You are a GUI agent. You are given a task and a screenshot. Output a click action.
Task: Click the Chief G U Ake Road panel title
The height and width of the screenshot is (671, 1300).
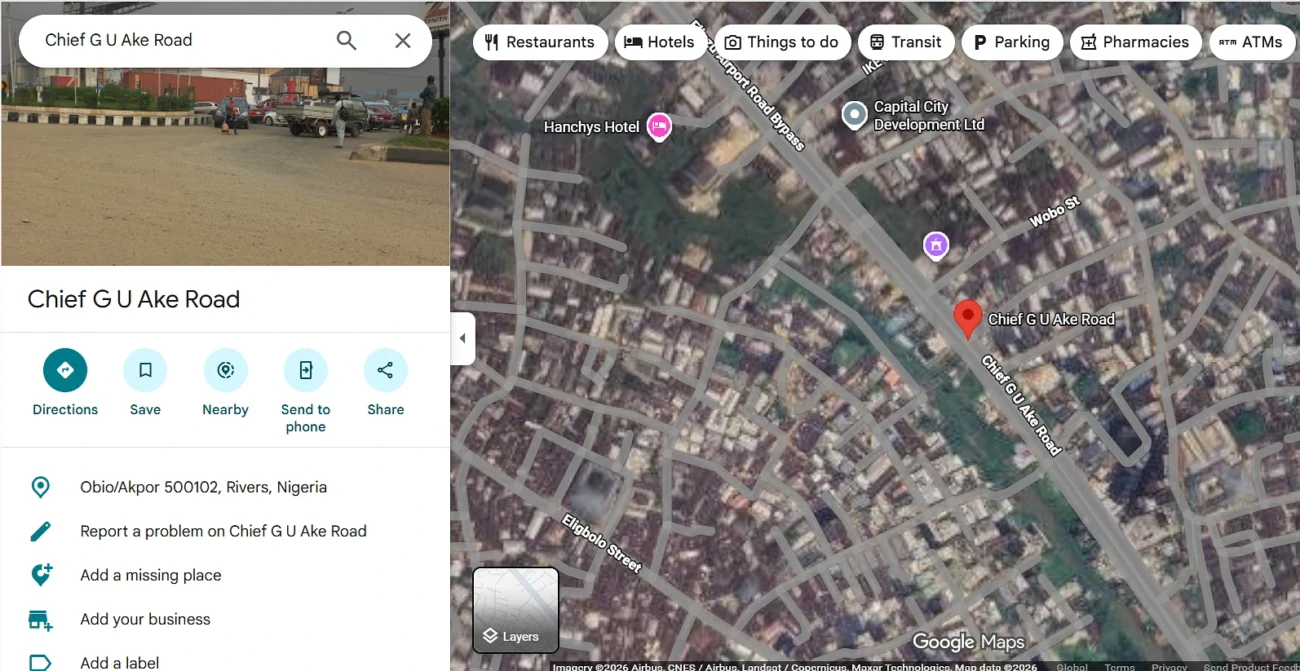(x=134, y=299)
